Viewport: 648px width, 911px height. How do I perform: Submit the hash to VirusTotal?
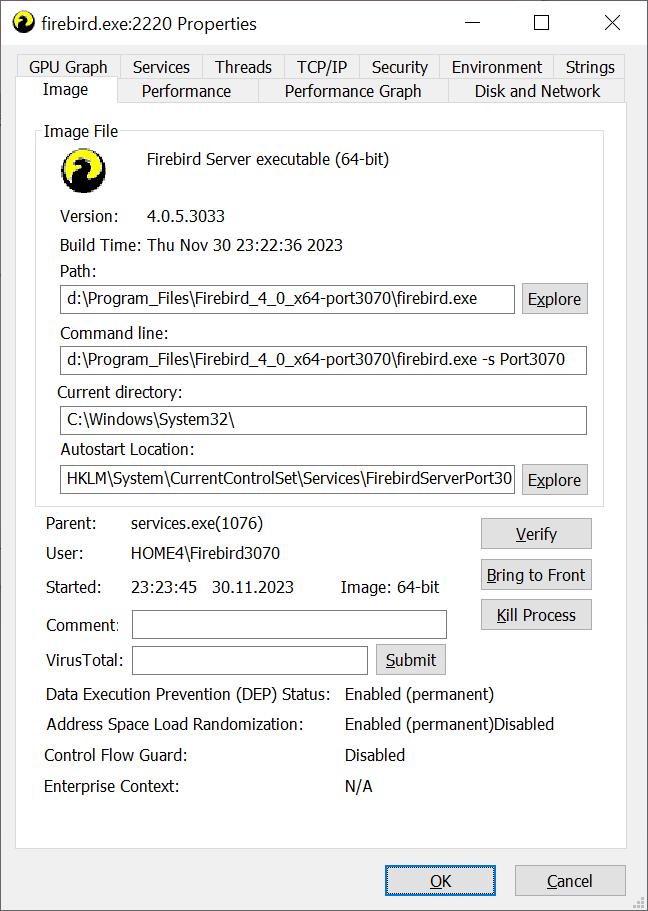tap(411, 659)
